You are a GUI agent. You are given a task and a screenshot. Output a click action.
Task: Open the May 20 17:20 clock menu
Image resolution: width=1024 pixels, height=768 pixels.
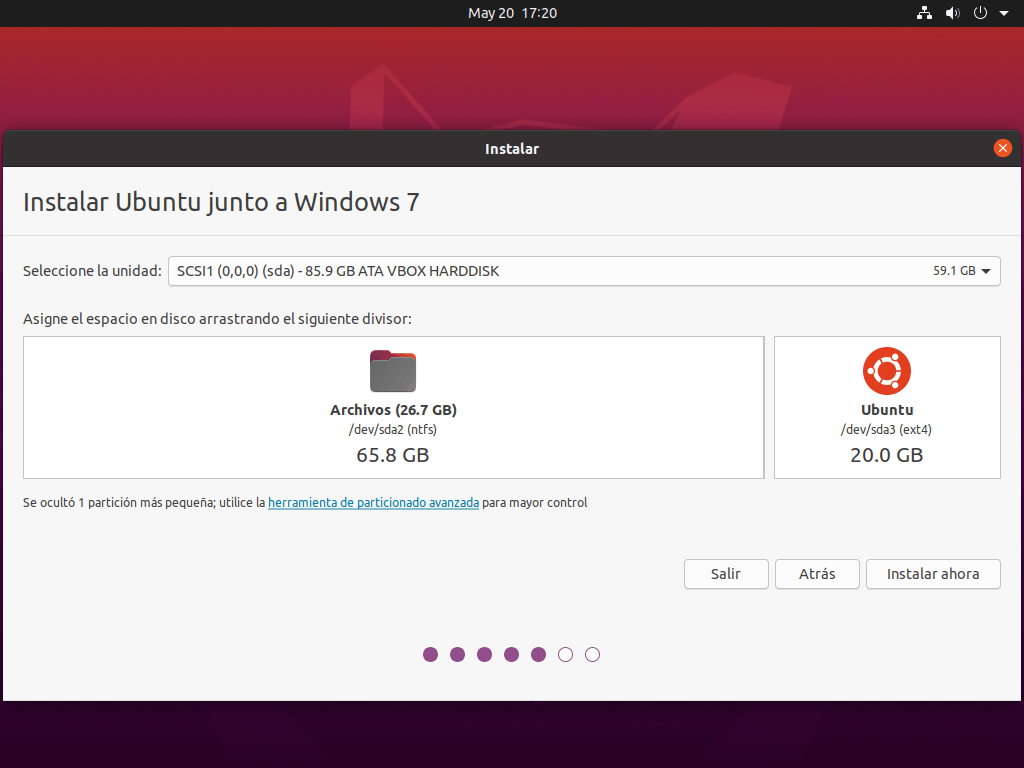(x=512, y=13)
